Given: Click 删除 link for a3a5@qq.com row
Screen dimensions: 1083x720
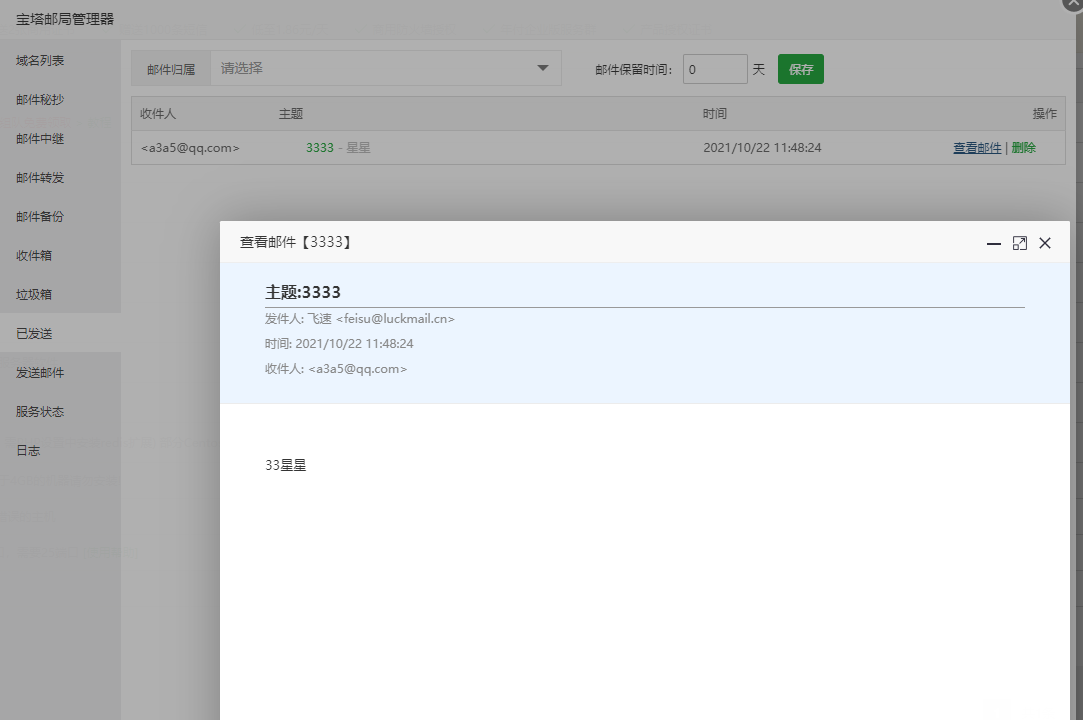Looking at the screenshot, I should coord(1024,148).
